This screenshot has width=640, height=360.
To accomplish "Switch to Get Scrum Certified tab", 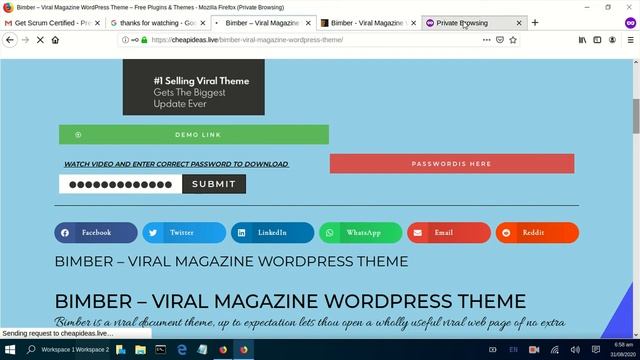I will pos(53,23).
